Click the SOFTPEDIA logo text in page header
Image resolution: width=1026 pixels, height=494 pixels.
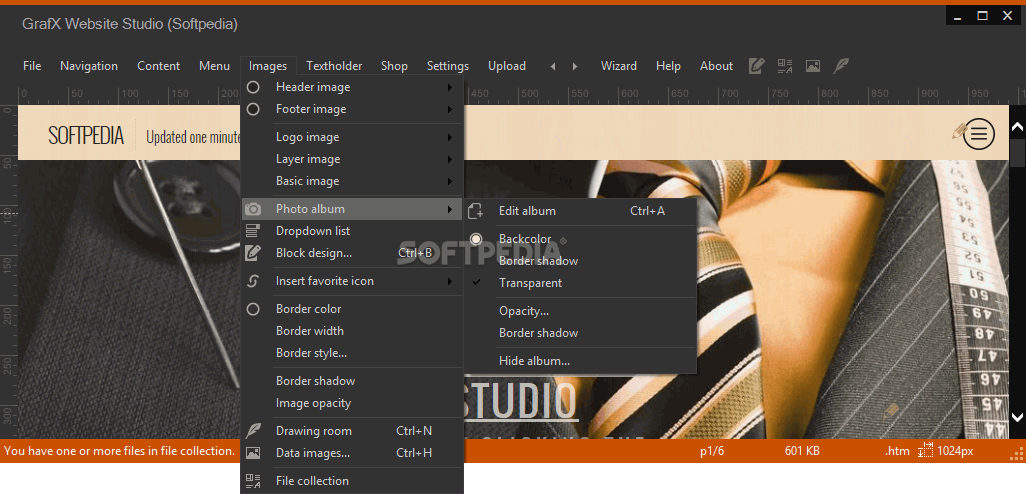[86, 135]
